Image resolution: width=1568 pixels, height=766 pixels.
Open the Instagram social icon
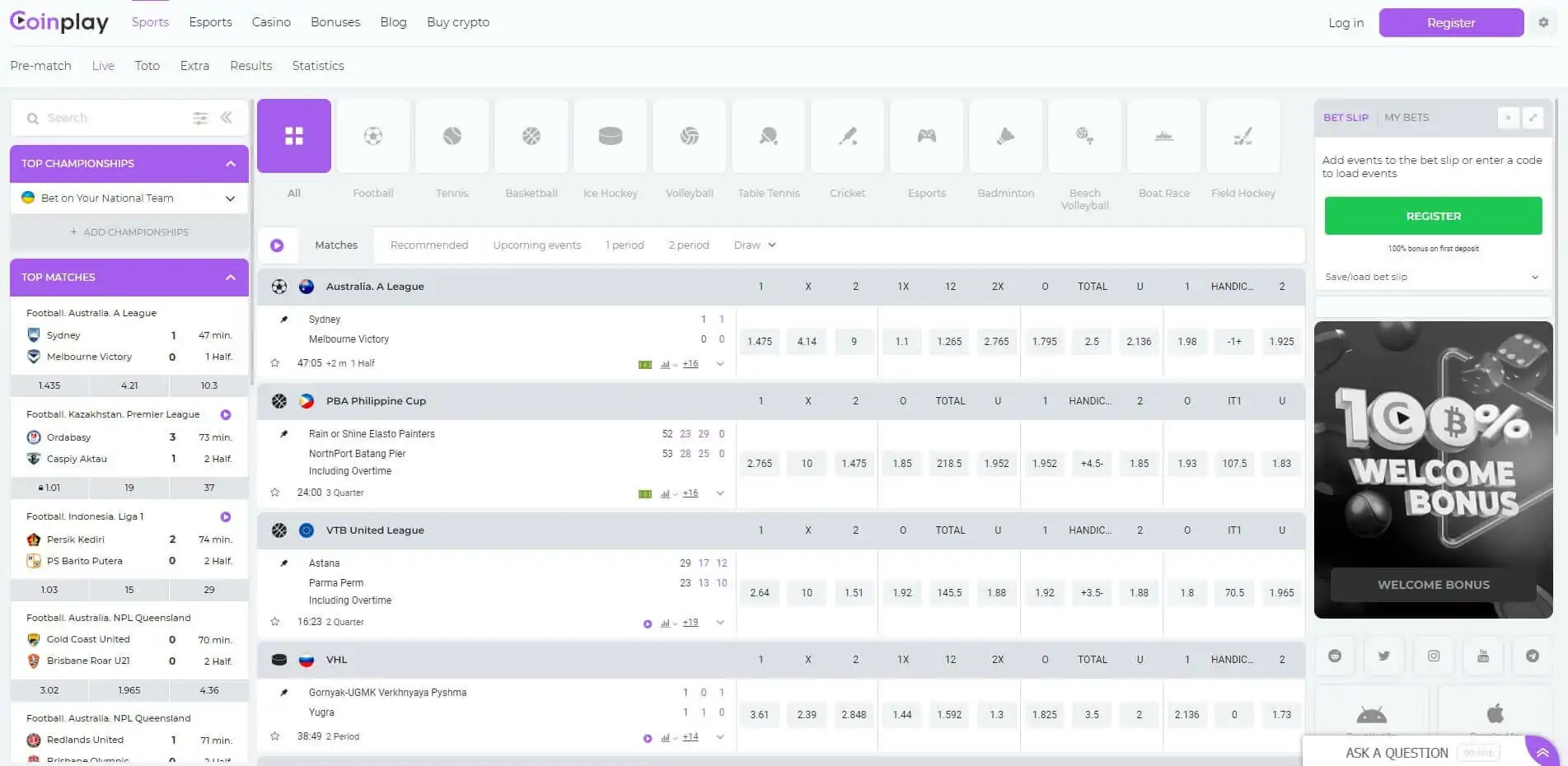[x=1434, y=656]
